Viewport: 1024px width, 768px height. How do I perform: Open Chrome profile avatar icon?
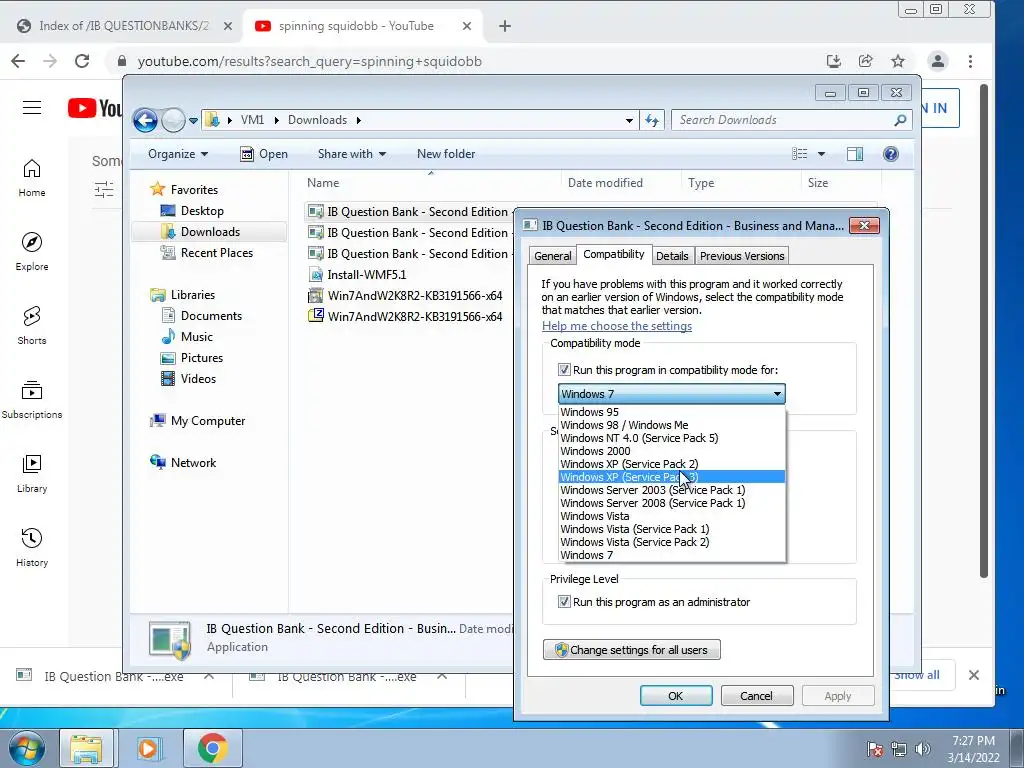(x=938, y=61)
